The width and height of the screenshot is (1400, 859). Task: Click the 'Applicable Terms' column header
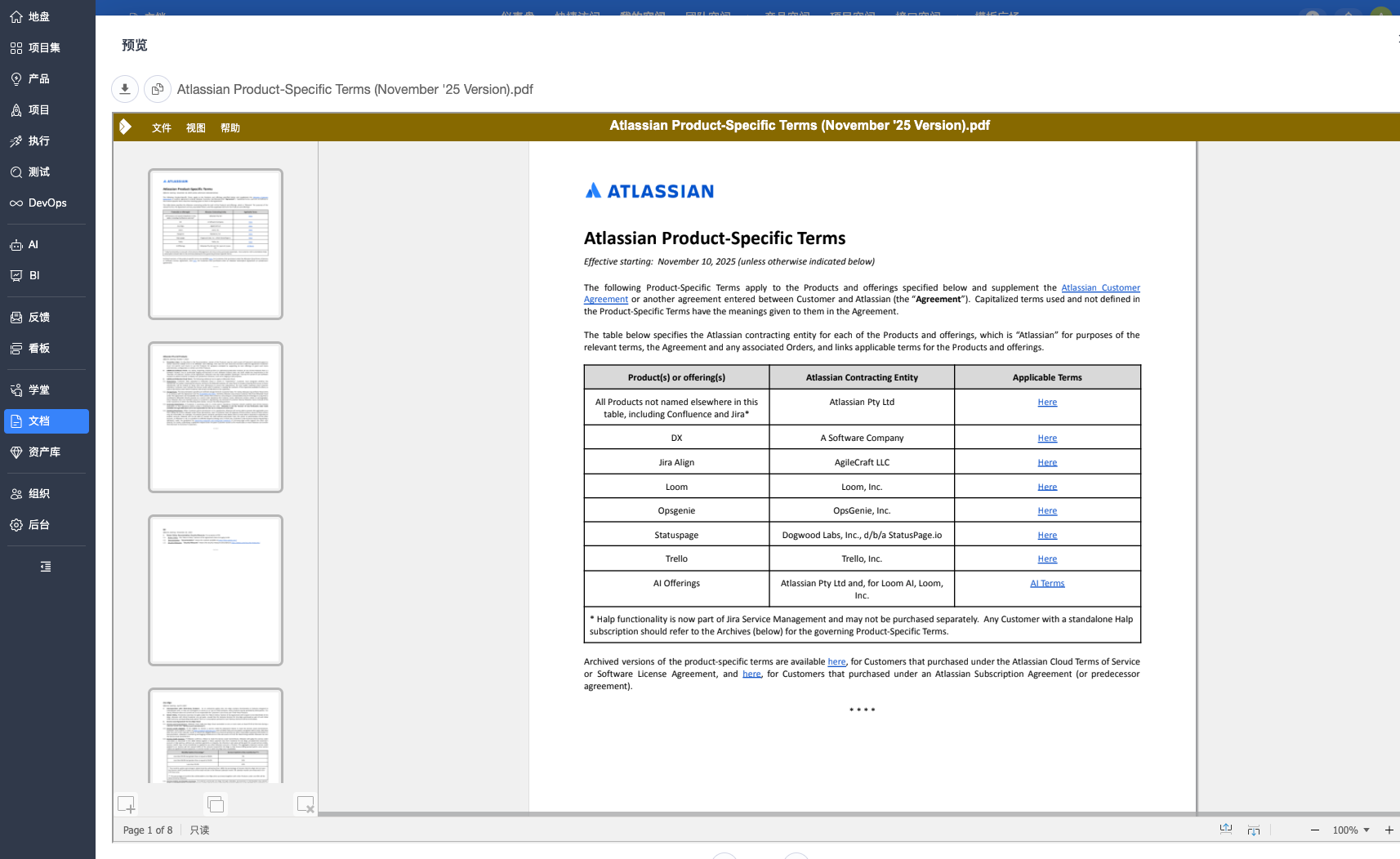tap(1047, 377)
